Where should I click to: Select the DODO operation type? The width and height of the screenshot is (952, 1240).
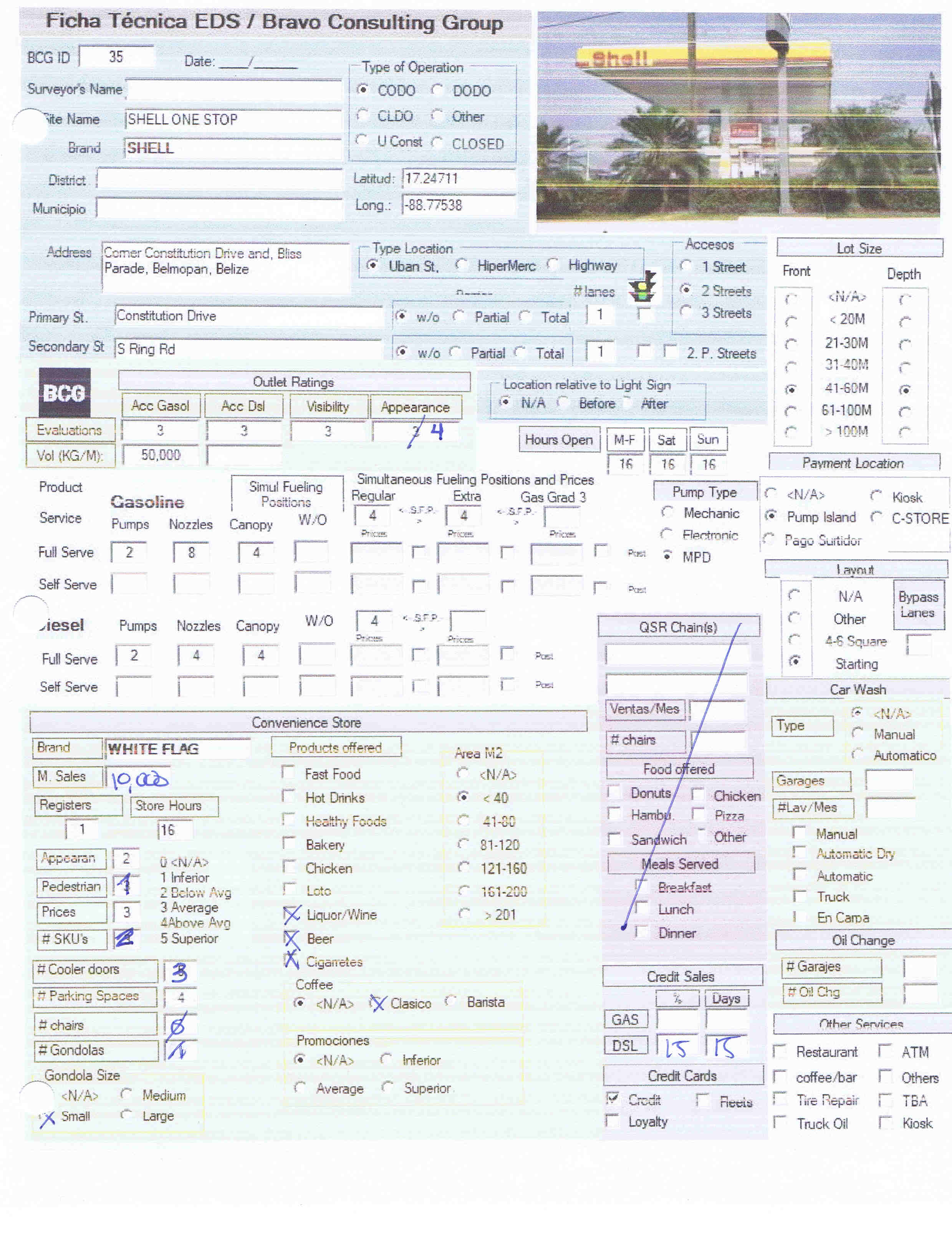coord(437,90)
